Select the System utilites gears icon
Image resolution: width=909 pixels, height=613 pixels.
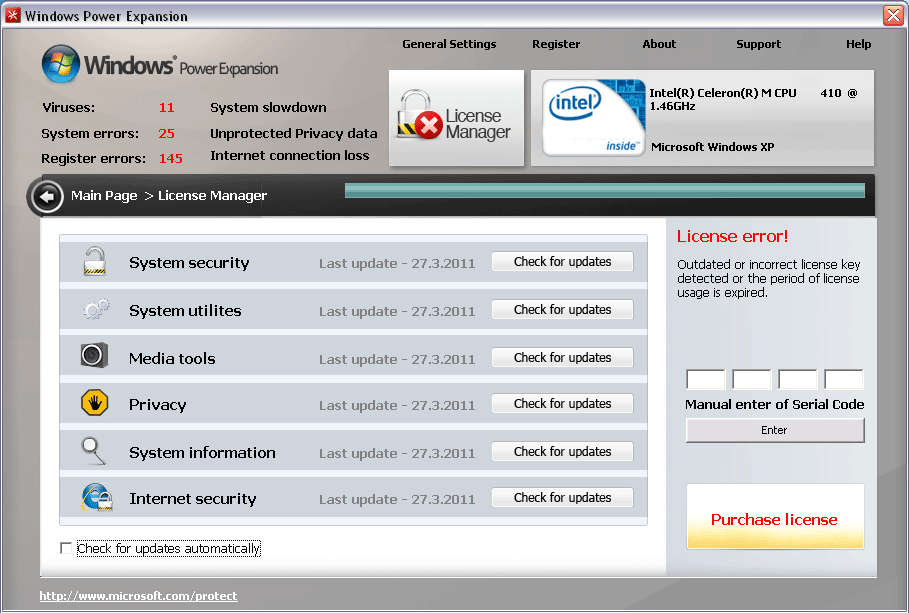[x=95, y=310]
